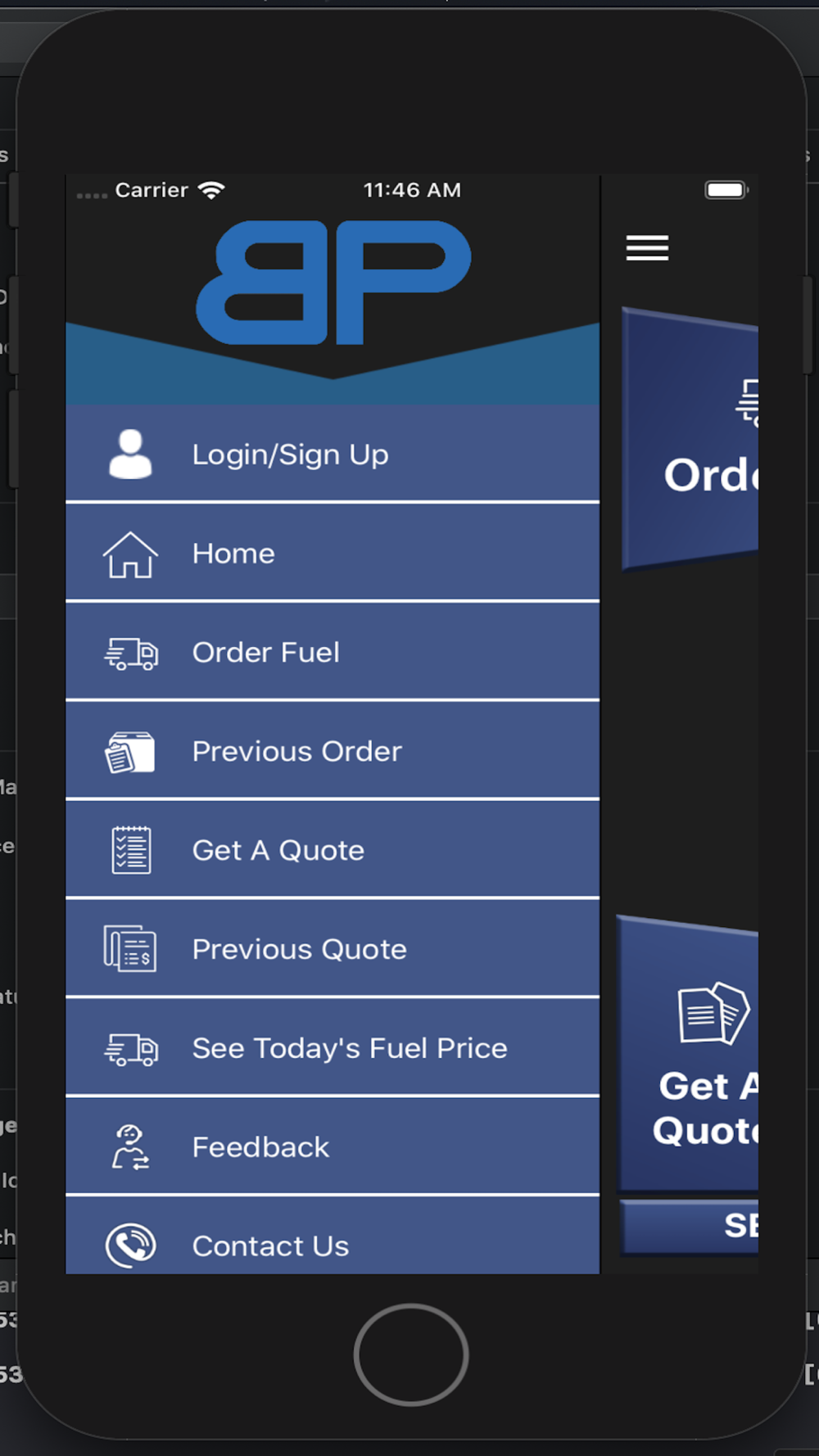Viewport: 819px width, 1456px height.
Task: Tap the Get A Quote tile on home screen
Action: pyautogui.click(x=688, y=1055)
